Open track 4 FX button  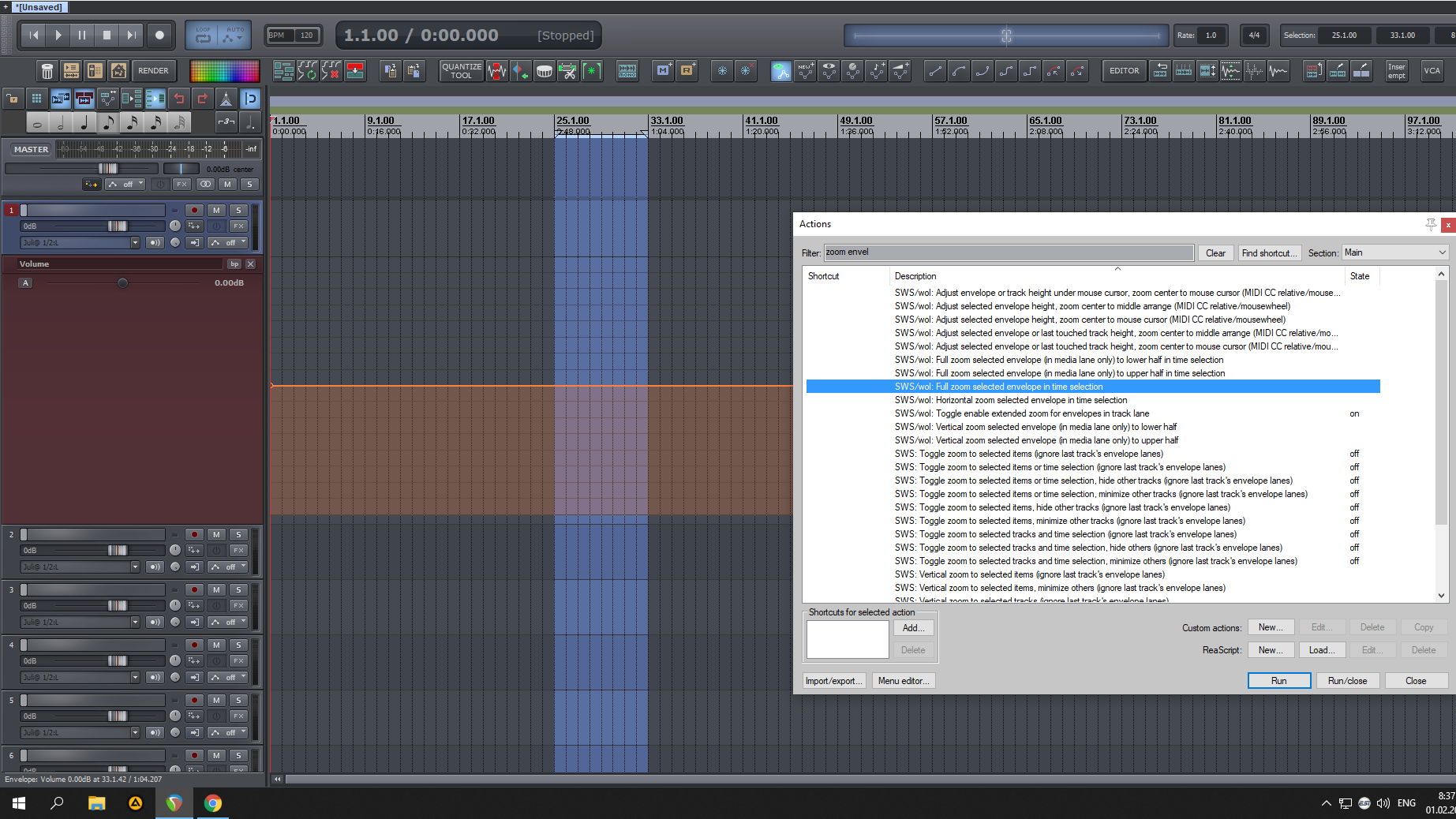[238, 660]
